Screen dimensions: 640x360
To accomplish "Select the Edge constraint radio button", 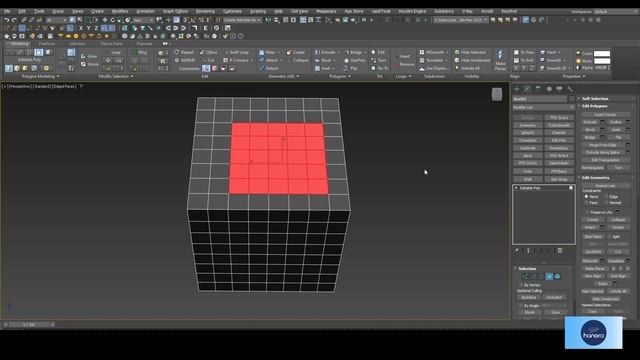I will (606, 197).
